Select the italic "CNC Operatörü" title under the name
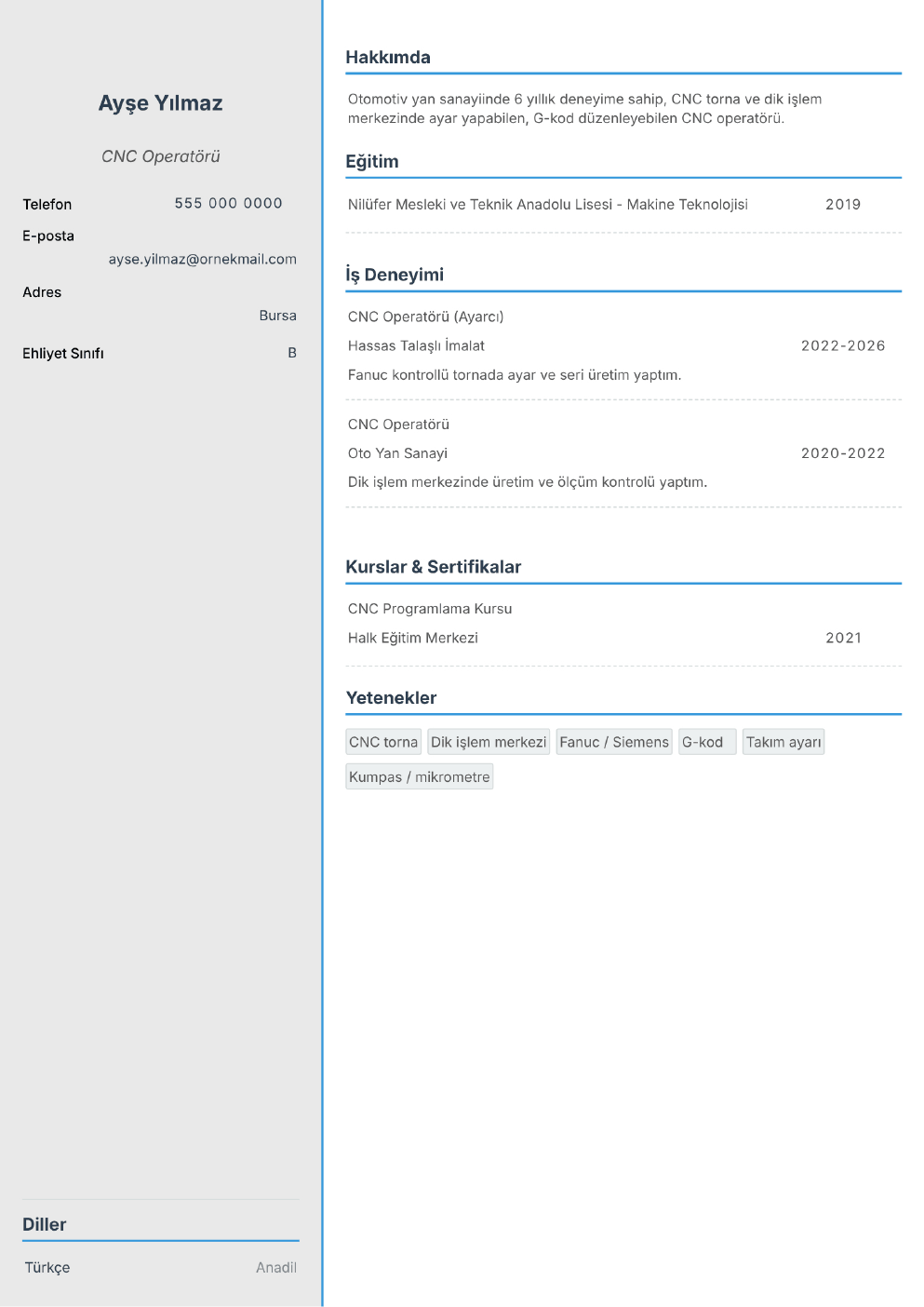 (x=161, y=156)
